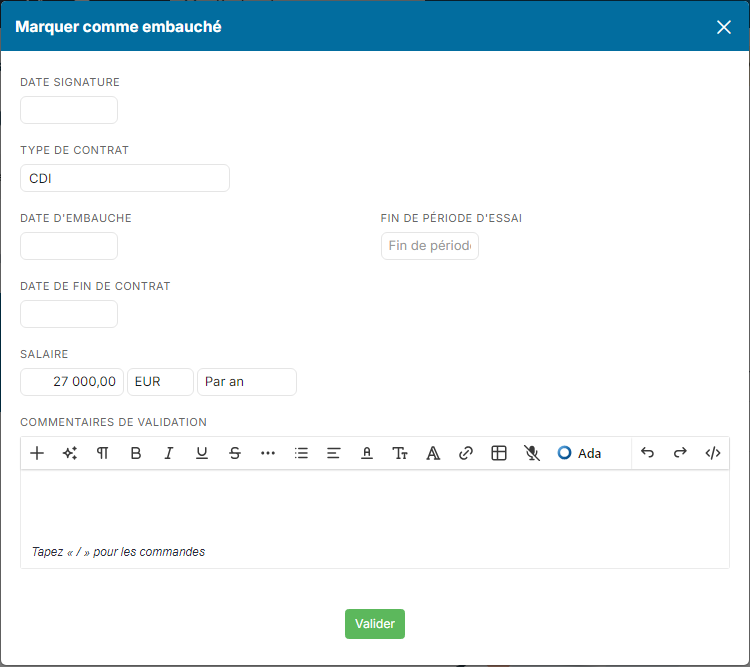Toggle italic formatting

pos(169,453)
